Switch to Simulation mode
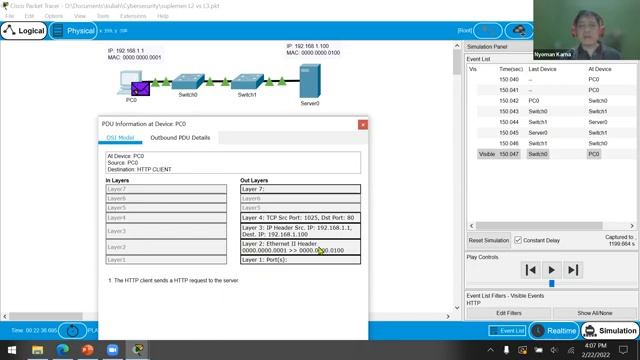This screenshot has width=640, height=360. pos(610,331)
